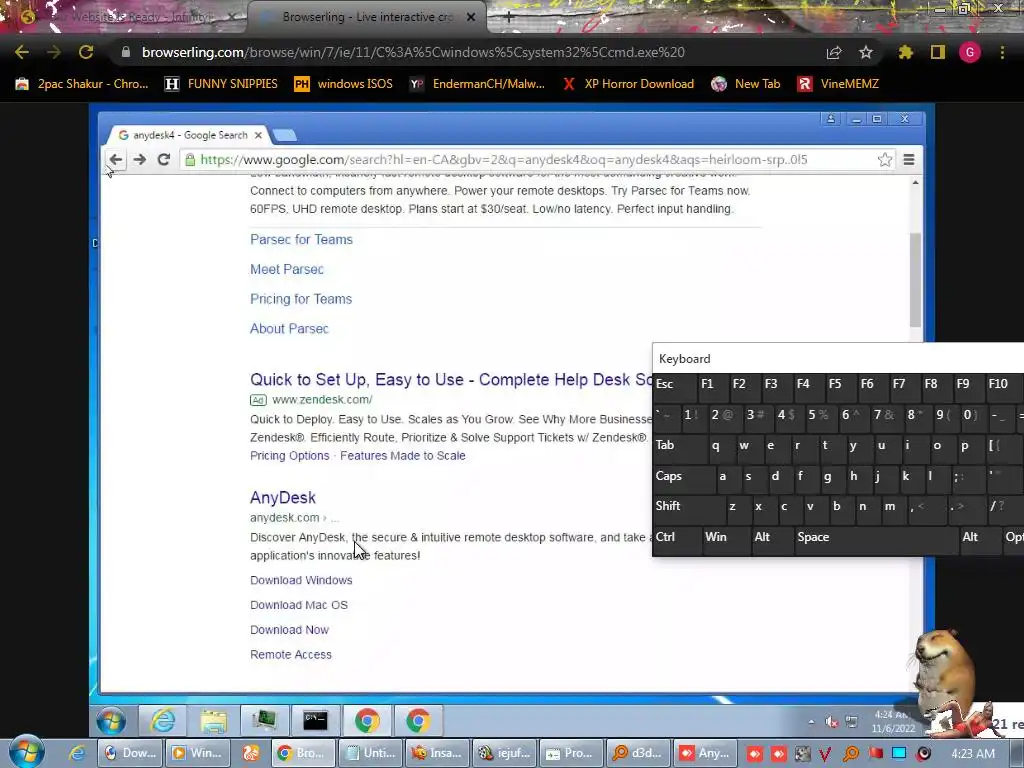
Task: Toggle the Ctrl key on the on-screen keyboard
Action: tap(676, 539)
